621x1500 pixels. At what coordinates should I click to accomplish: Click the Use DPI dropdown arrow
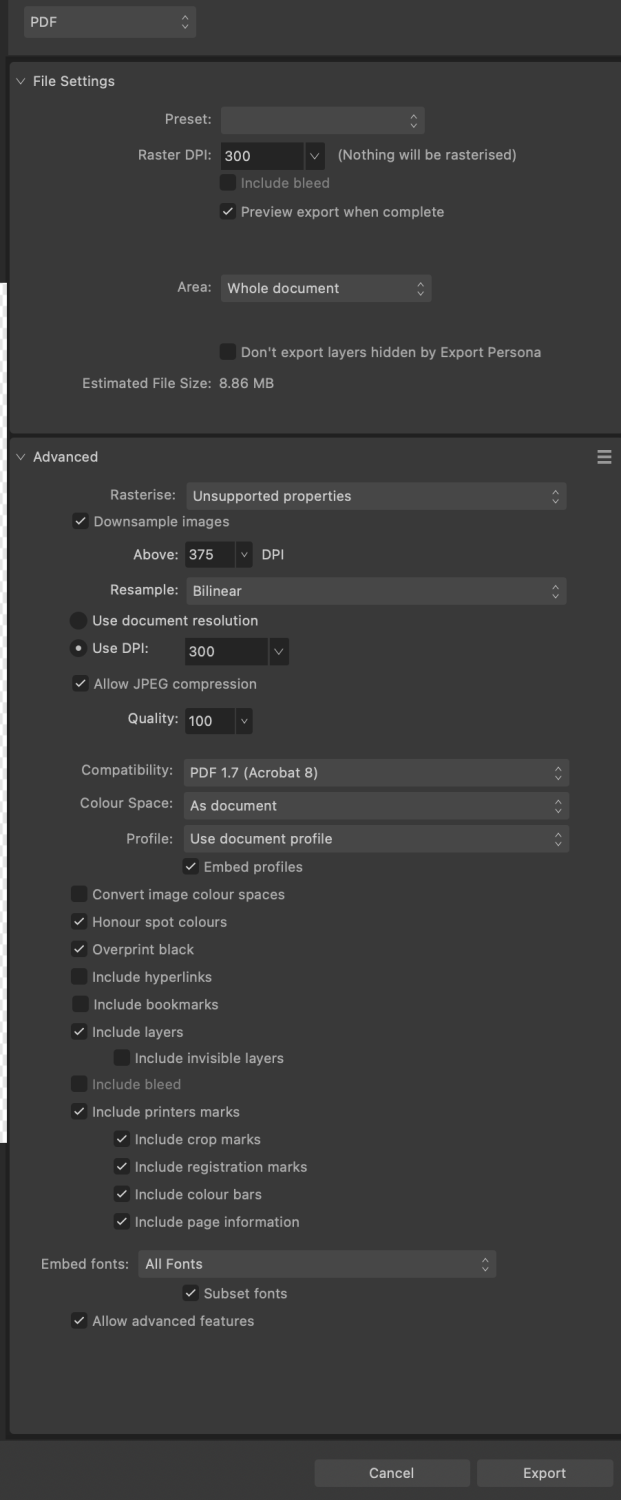(x=278, y=651)
